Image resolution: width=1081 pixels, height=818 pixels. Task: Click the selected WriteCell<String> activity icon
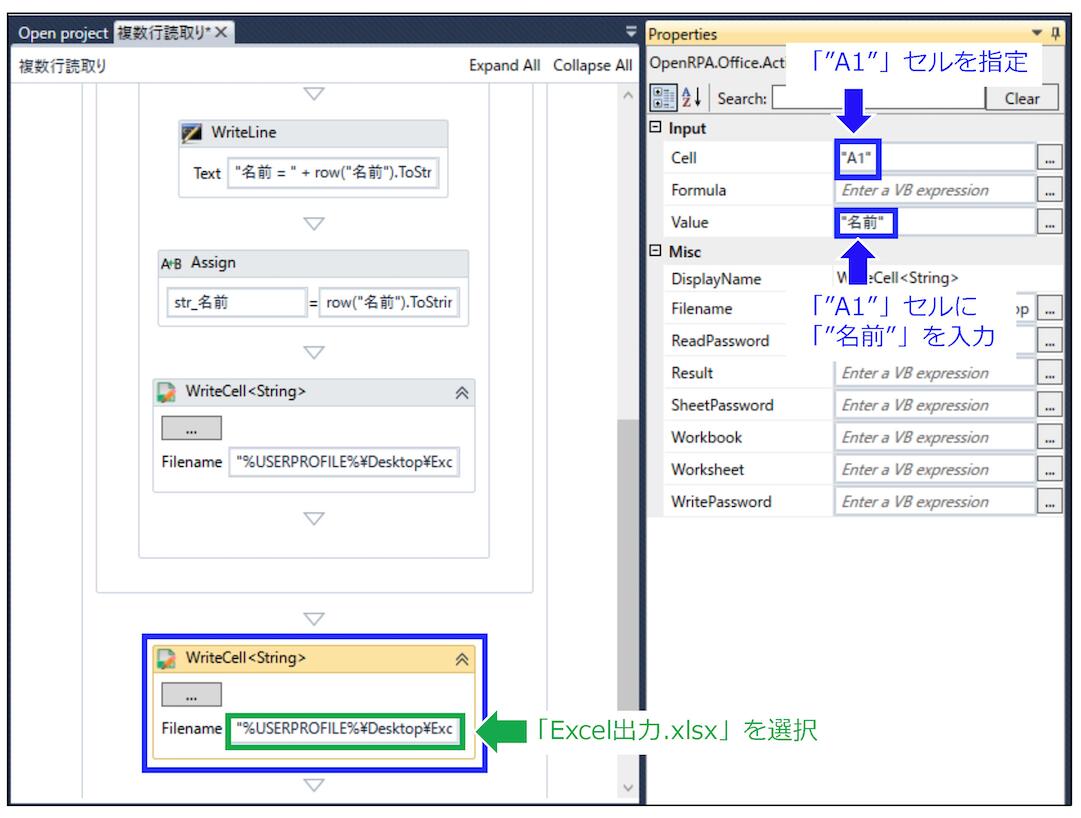click(x=166, y=658)
